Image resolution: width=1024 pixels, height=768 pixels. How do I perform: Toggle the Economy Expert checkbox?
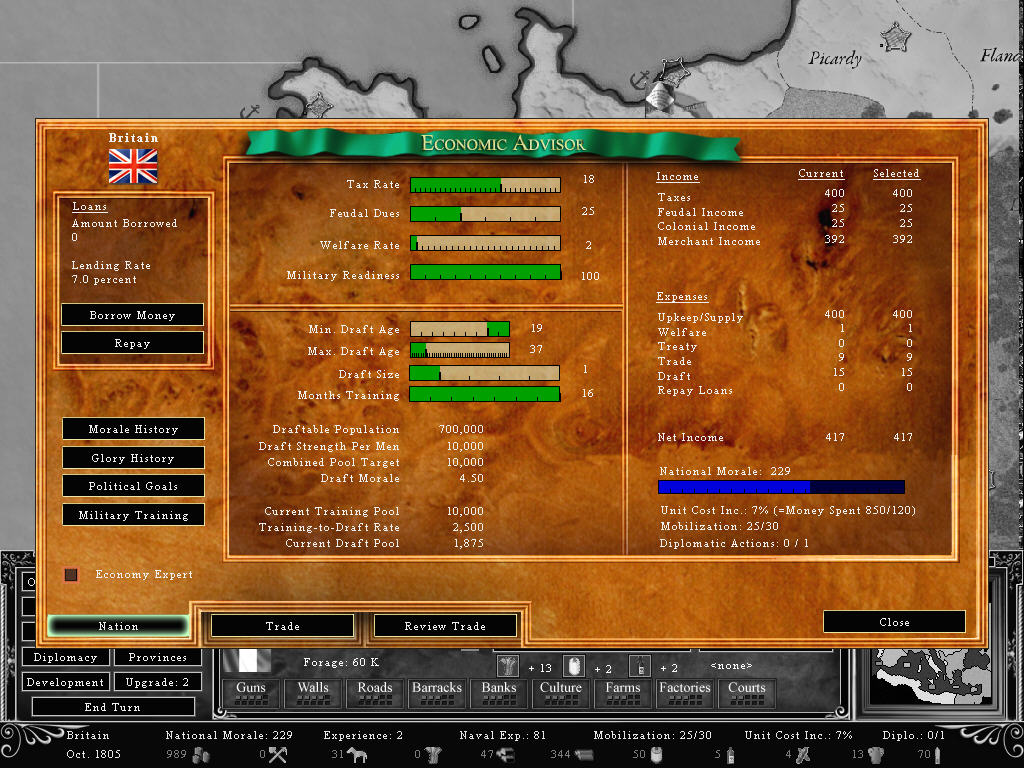(71, 575)
